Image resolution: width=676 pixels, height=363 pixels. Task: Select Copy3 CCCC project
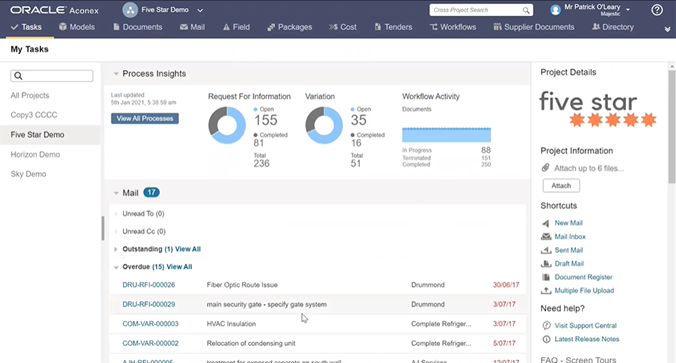[x=34, y=115]
